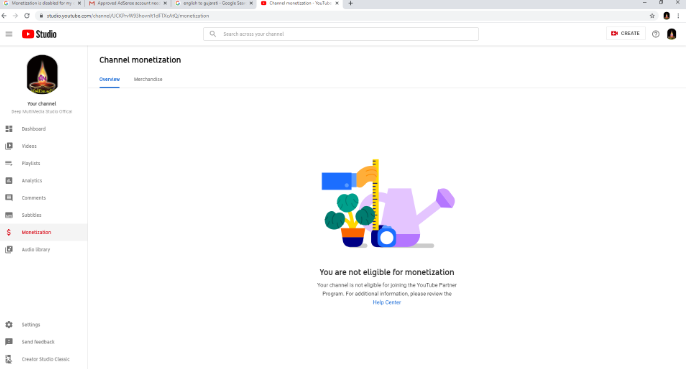Open the Videos sidebar item
Viewport: 689px width, 369px height.
point(44,146)
